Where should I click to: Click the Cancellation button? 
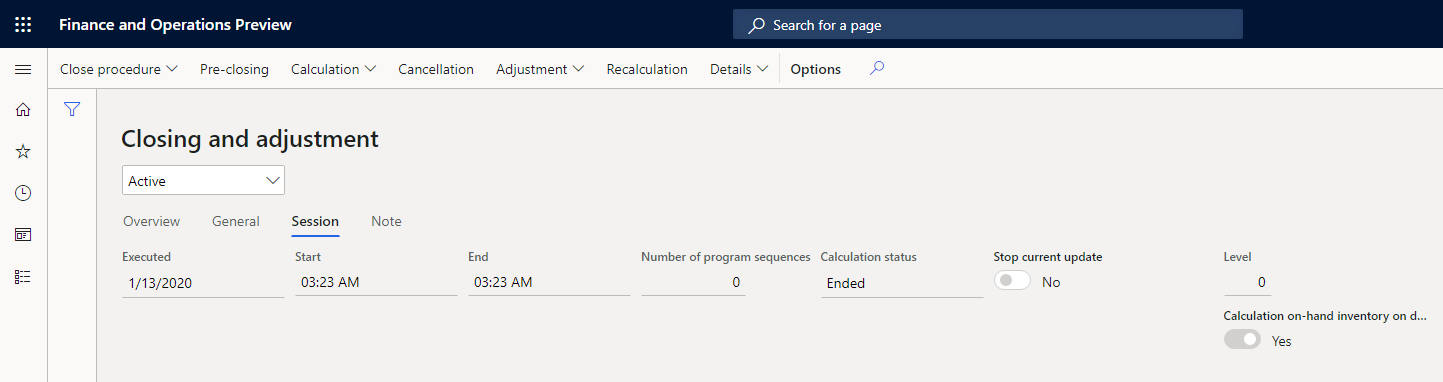[436, 69]
